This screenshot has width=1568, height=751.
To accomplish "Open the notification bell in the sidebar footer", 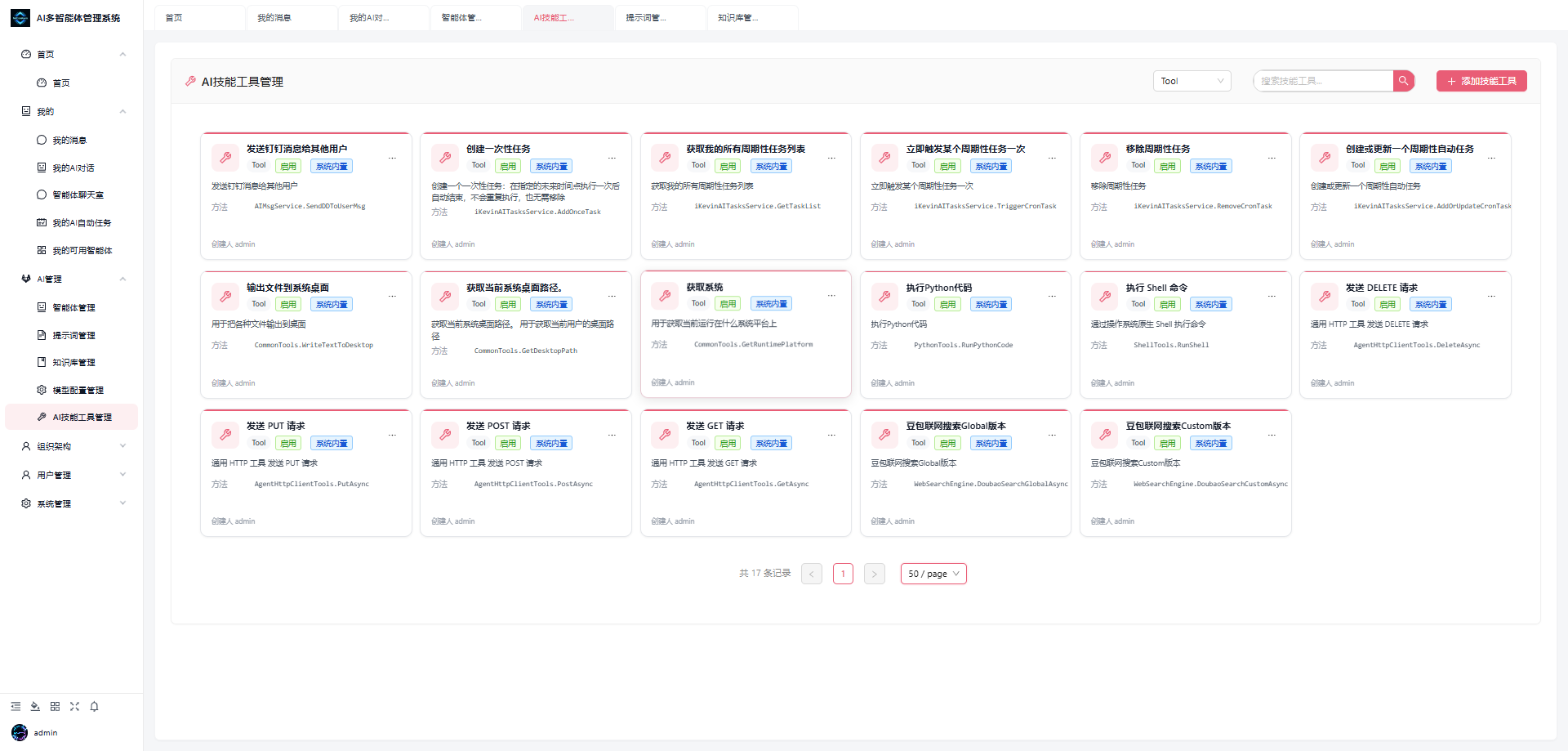I will click(94, 707).
